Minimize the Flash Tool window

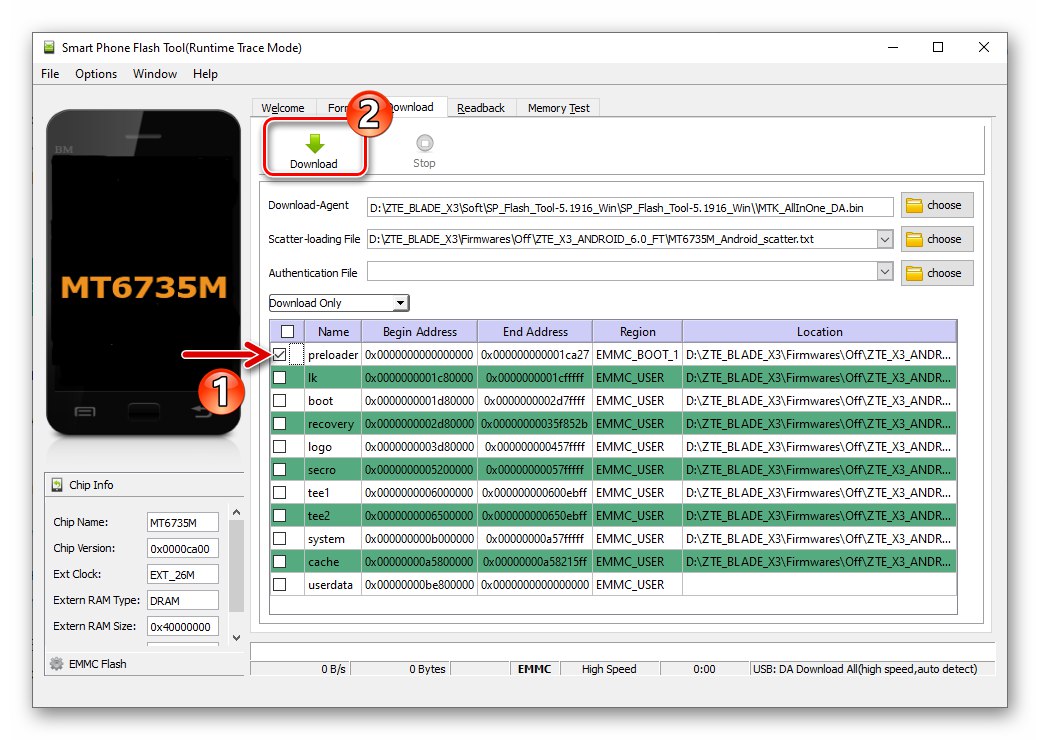893,47
